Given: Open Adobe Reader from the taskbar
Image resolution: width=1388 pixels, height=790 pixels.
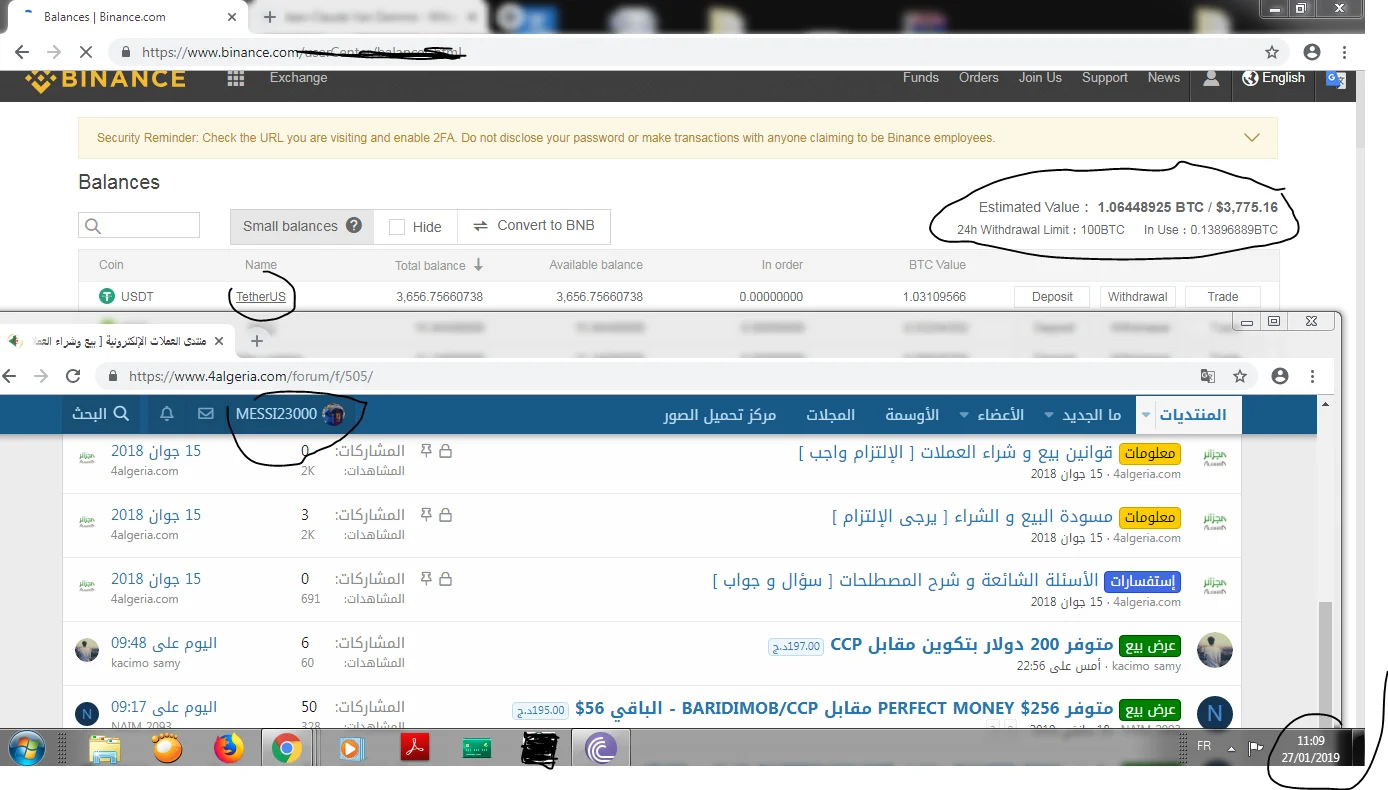Looking at the screenshot, I should [414, 748].
